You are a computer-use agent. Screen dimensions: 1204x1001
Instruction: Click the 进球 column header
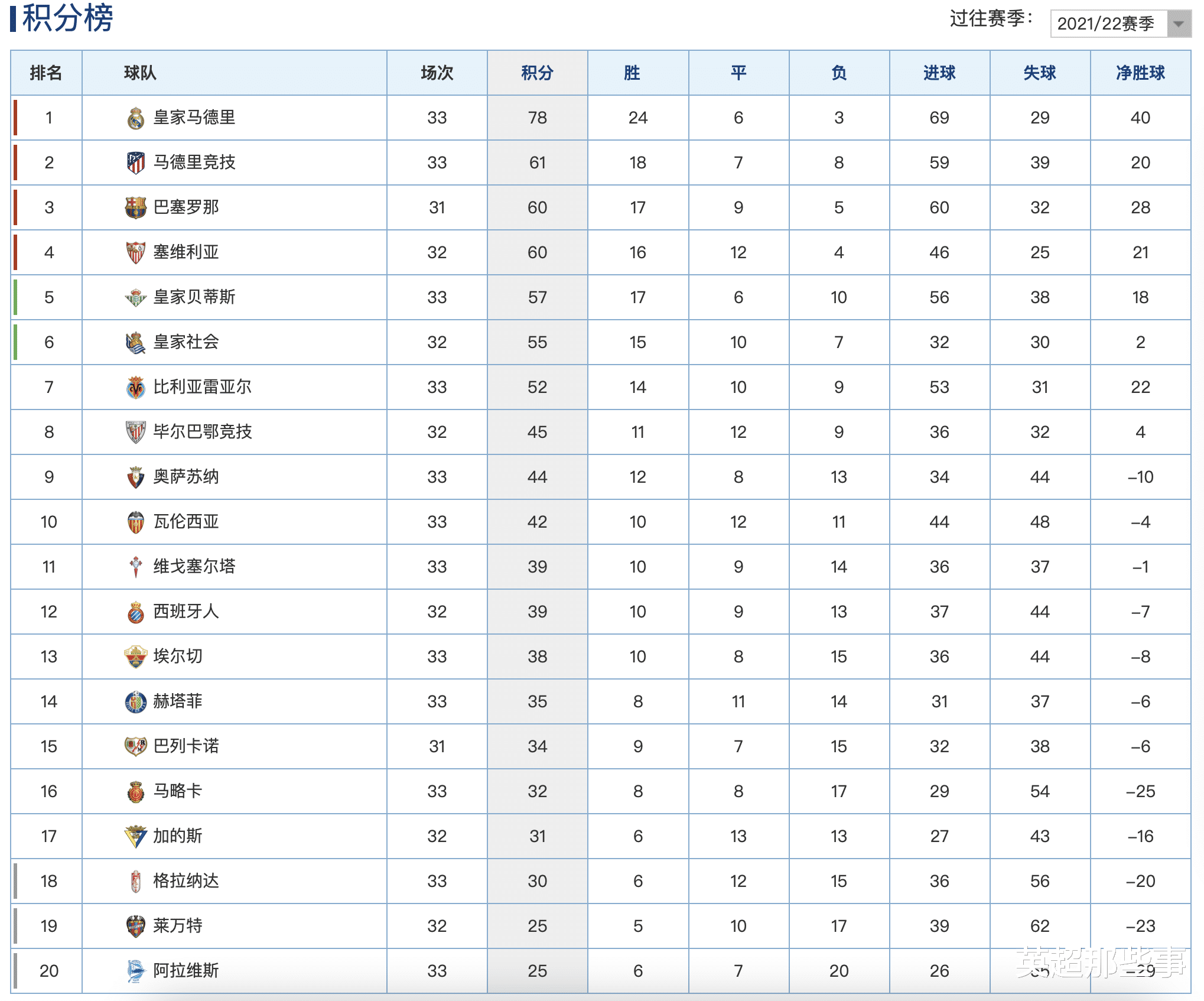pos(939,73)
